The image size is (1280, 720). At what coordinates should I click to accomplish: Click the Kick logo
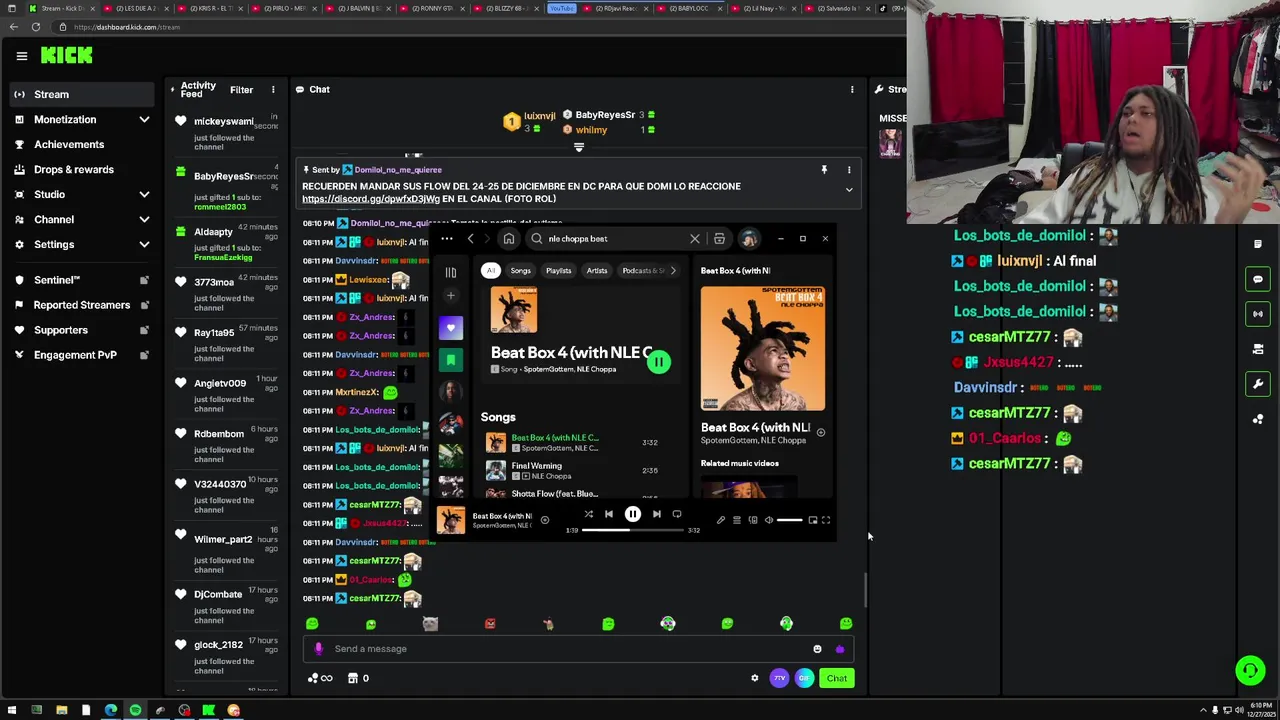coord(66,55)
